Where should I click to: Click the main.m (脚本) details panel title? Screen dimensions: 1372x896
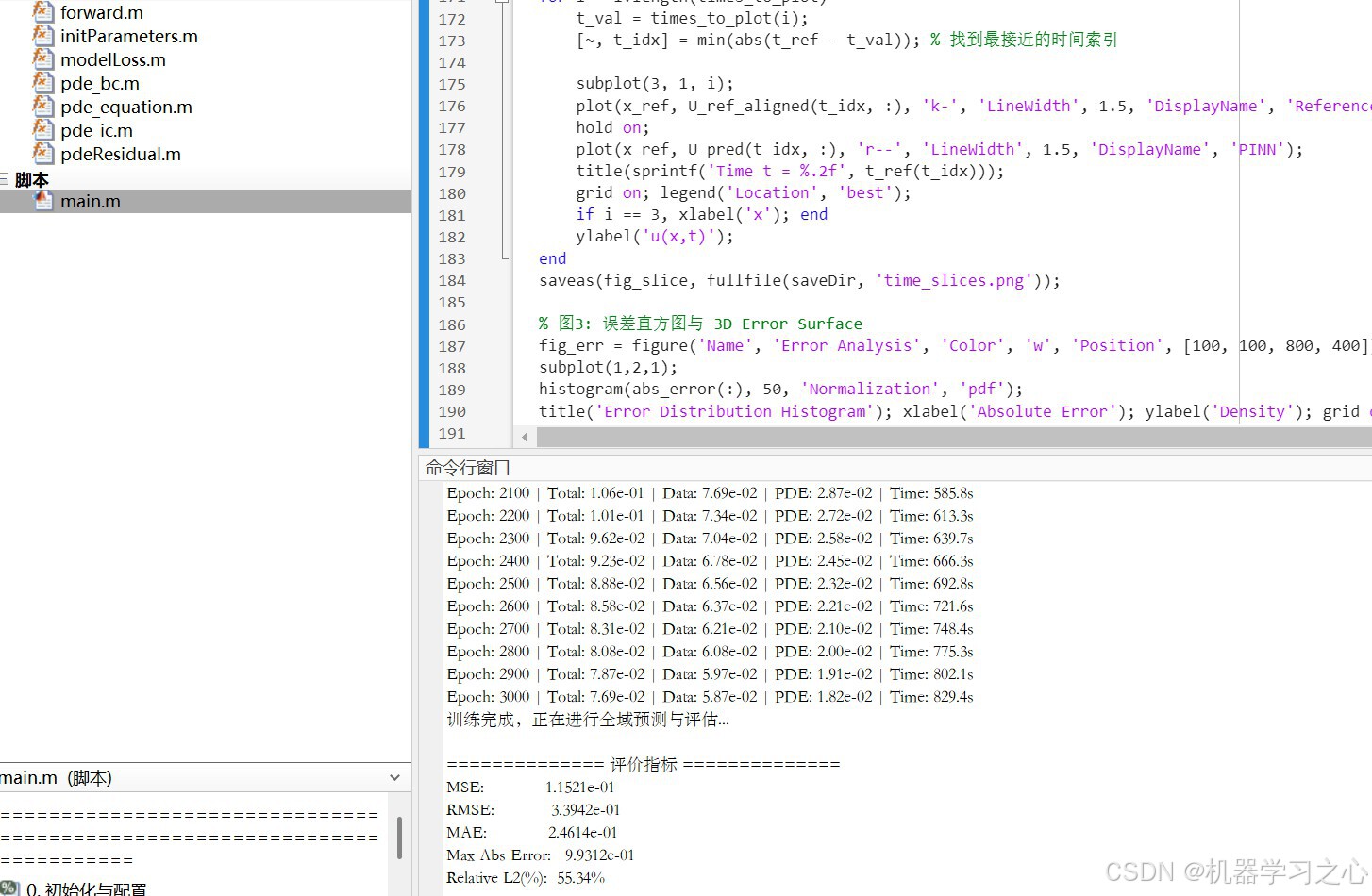pos(57,778)
